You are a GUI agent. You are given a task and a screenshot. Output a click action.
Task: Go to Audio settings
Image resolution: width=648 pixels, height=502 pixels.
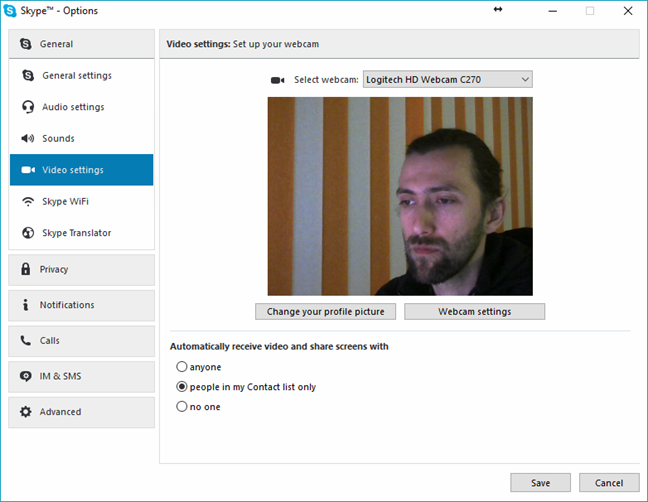coord(81,107)
